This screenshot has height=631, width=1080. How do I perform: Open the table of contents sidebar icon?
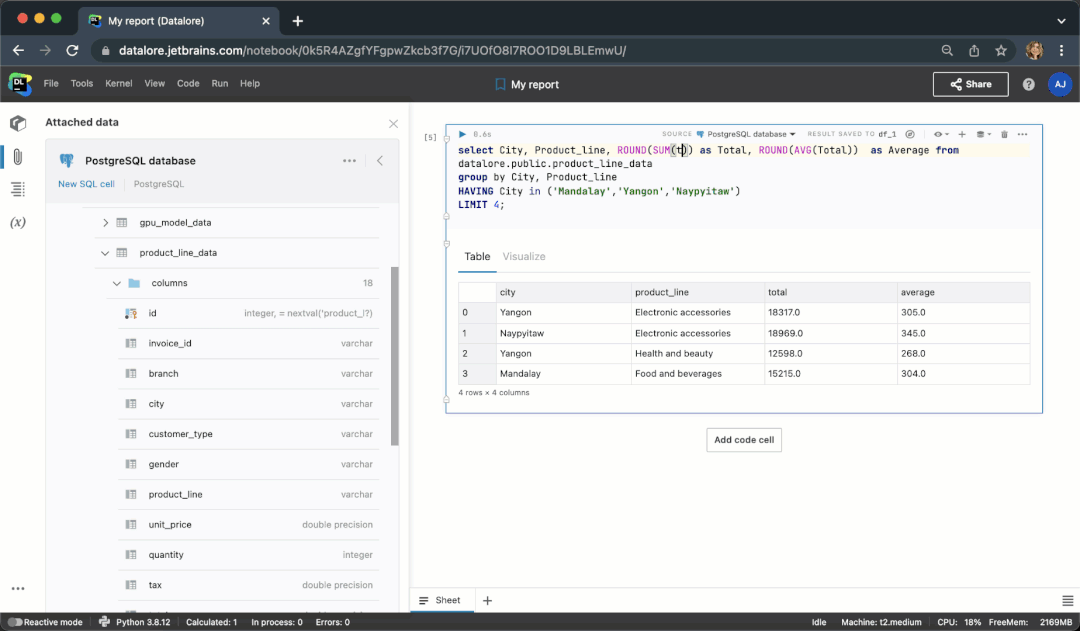(17, 189)
